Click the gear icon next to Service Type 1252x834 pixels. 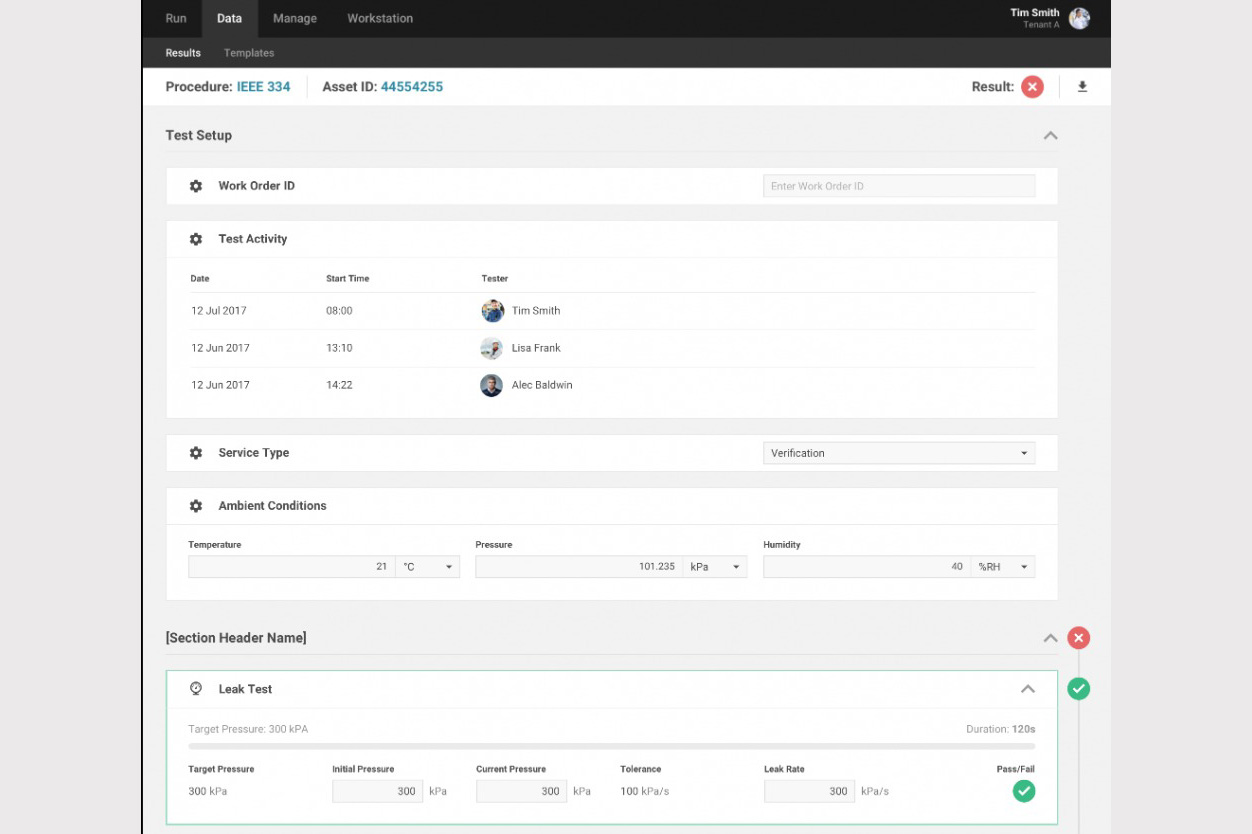click(196, 453)
